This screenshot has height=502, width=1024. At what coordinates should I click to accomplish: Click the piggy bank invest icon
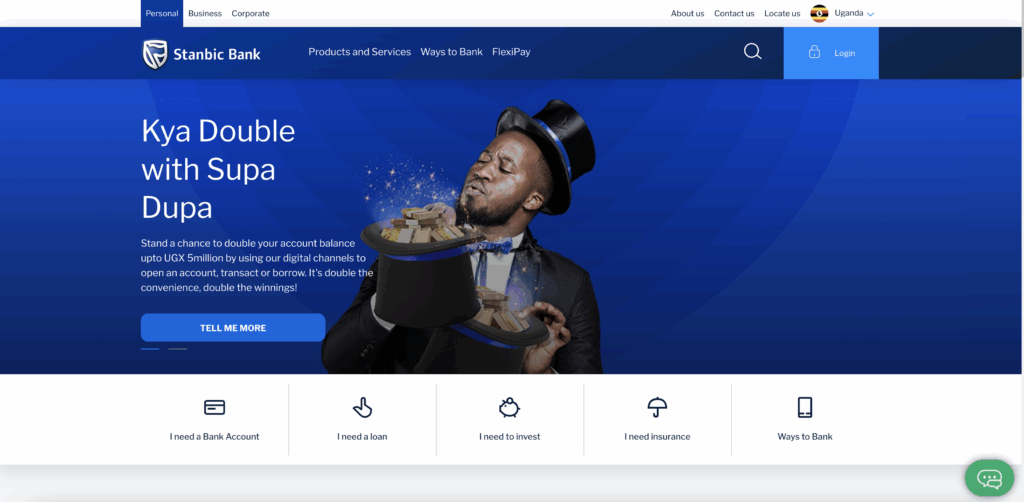pos(509,407)
